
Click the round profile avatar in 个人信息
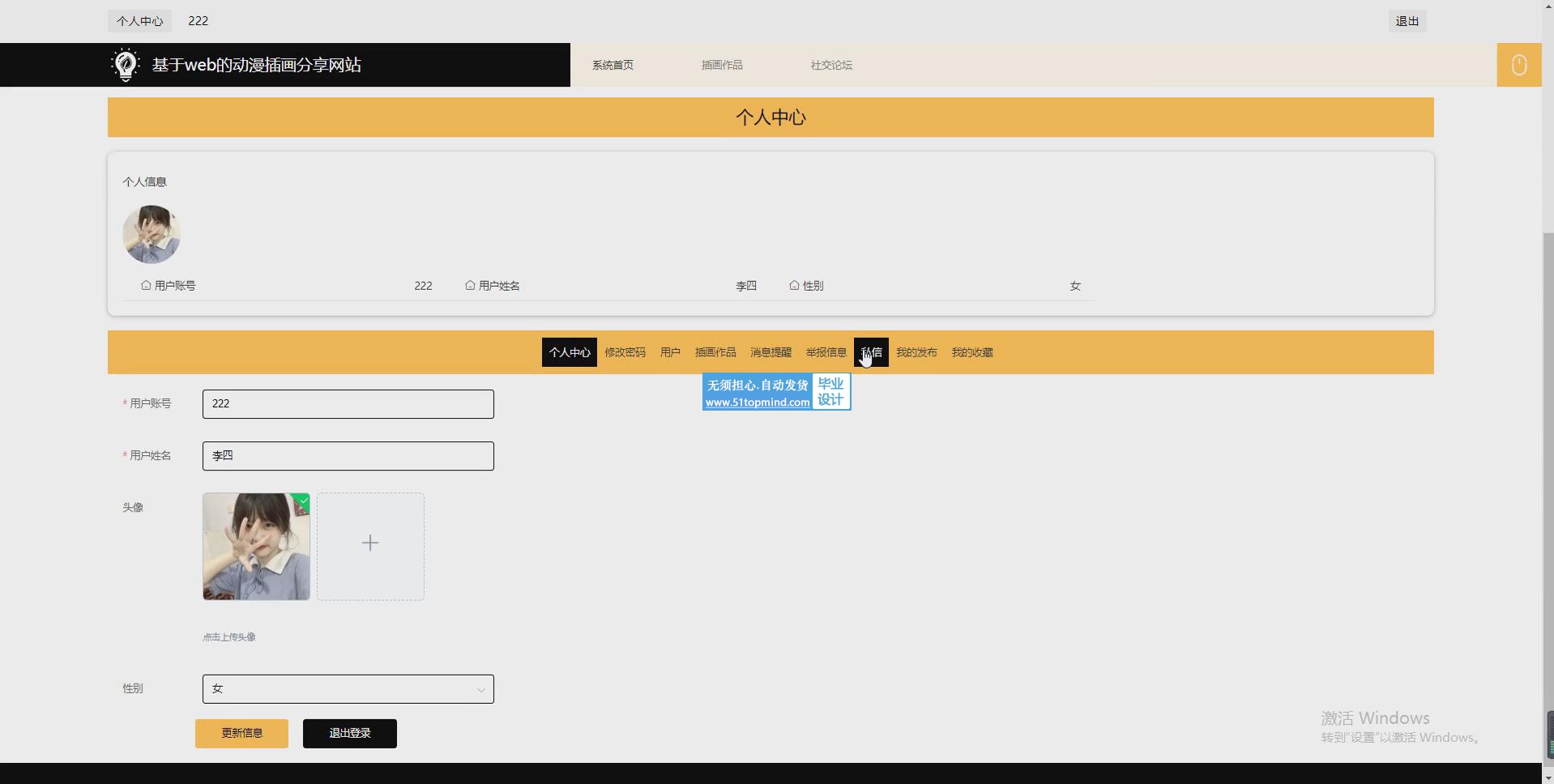(152, 234)
